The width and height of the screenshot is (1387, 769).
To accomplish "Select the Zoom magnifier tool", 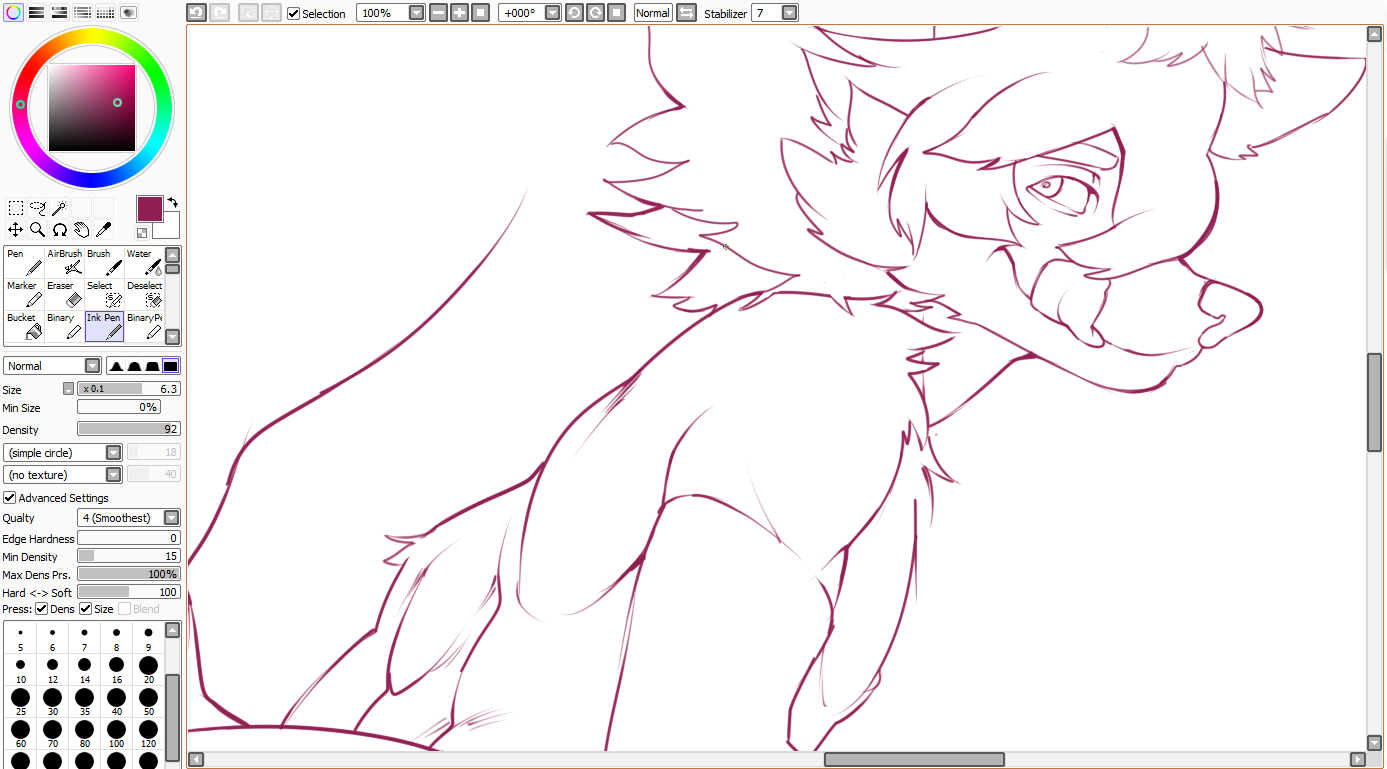I will [38, 230].
